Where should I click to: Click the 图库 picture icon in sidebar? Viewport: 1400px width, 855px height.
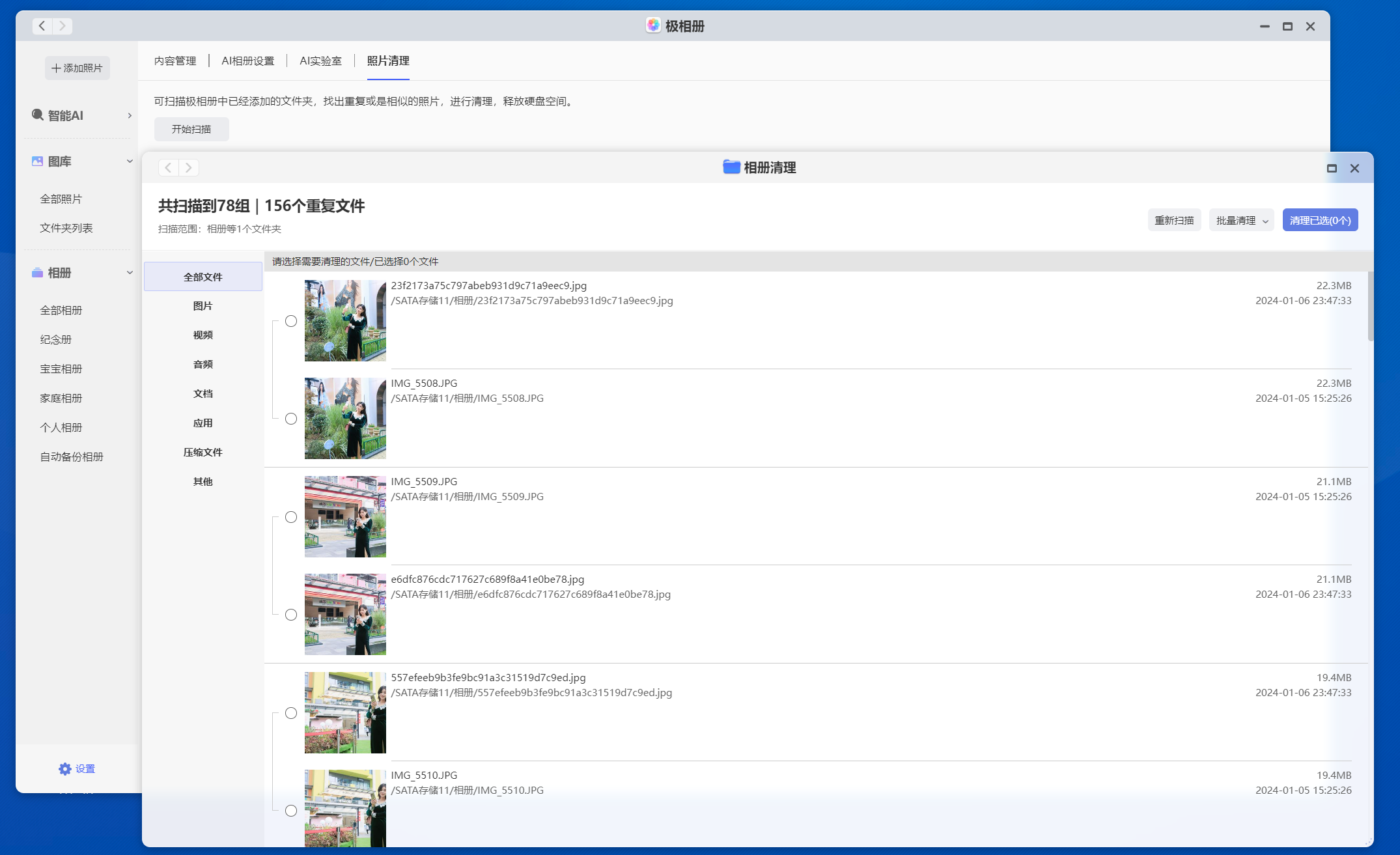[37, 161]
